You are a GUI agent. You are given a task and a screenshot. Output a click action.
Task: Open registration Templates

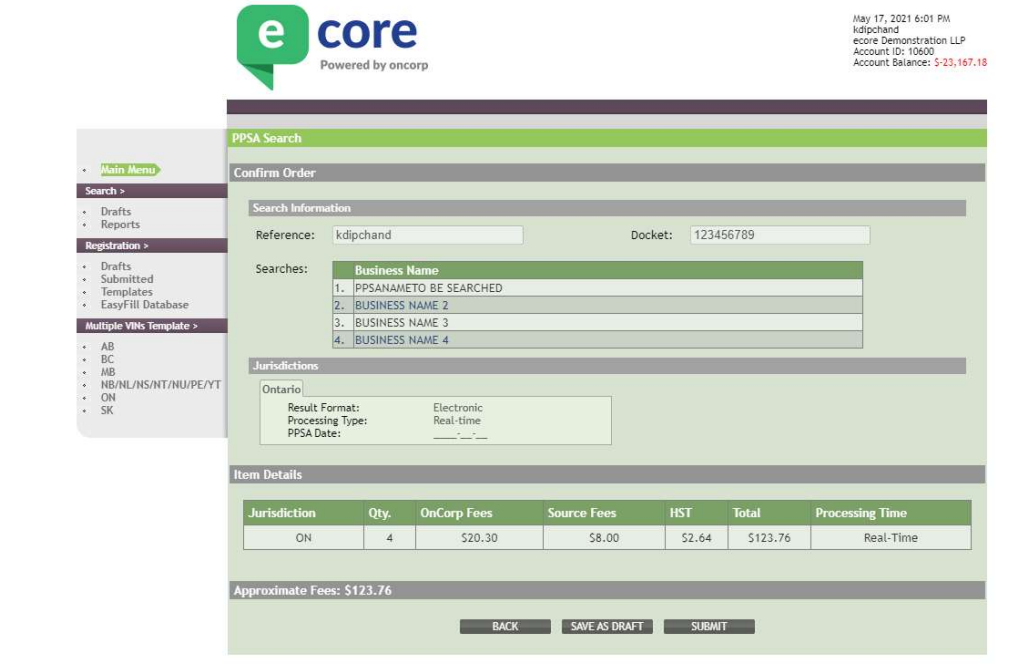click(127, 292)
